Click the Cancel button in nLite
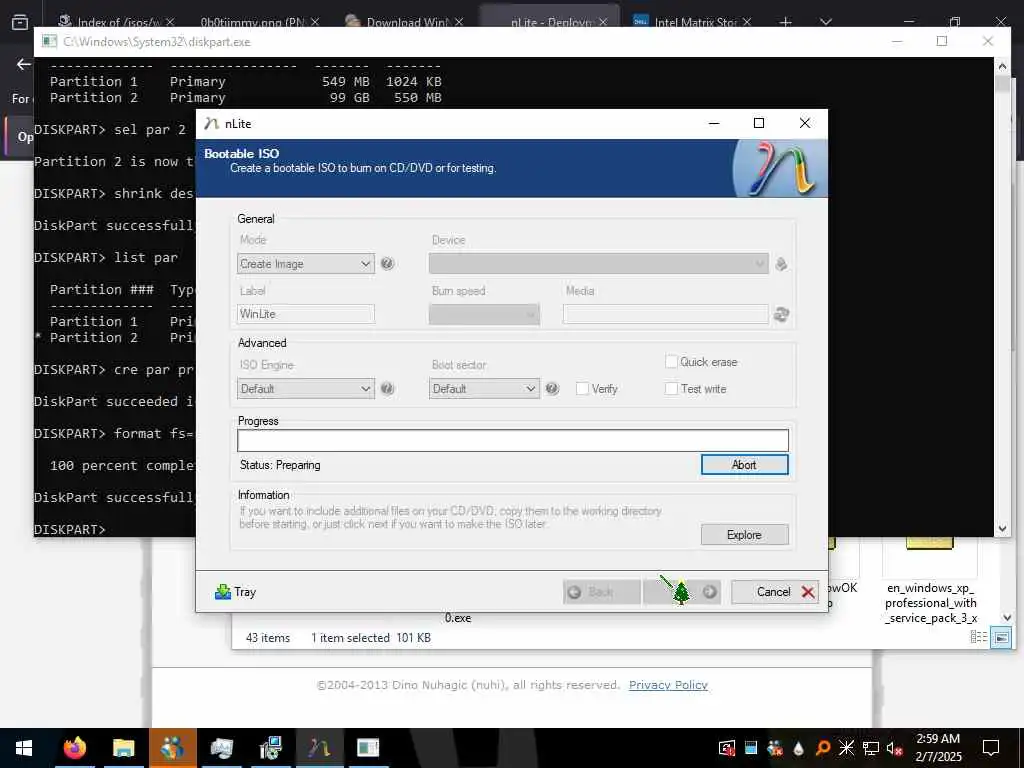This screenshot has width=1024, height=768. 775,592
